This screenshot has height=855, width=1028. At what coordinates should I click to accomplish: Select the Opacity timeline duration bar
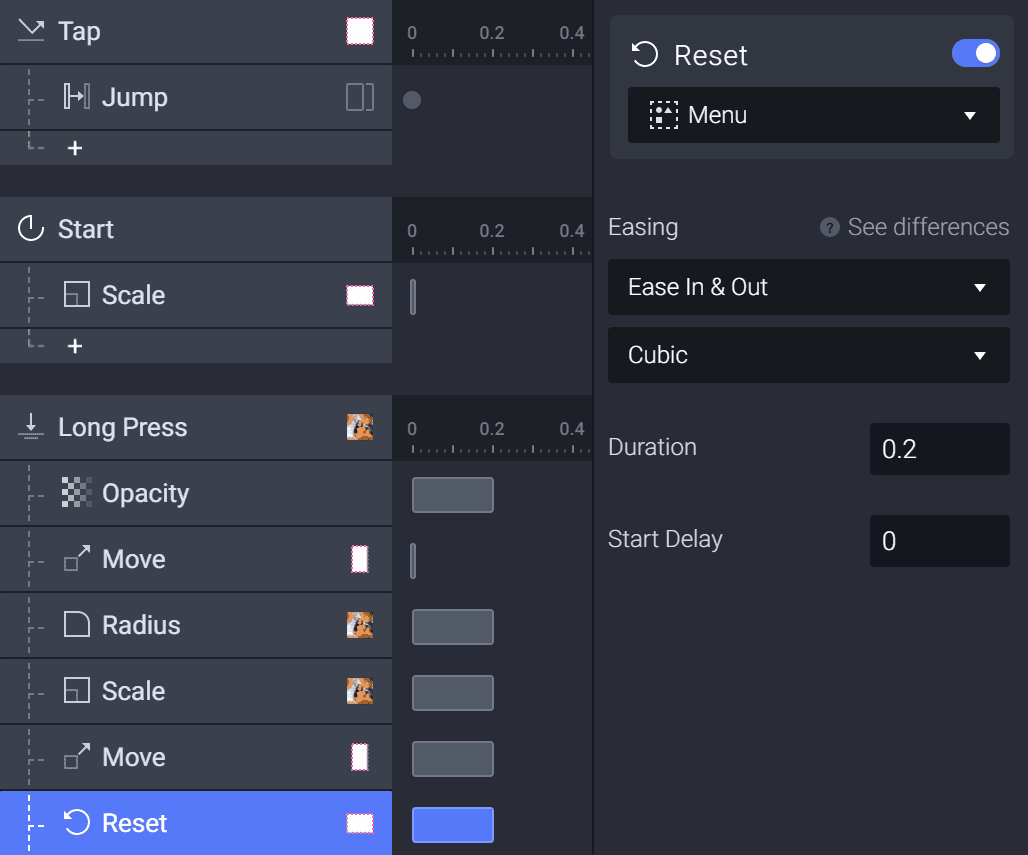[x=453, y=495]
